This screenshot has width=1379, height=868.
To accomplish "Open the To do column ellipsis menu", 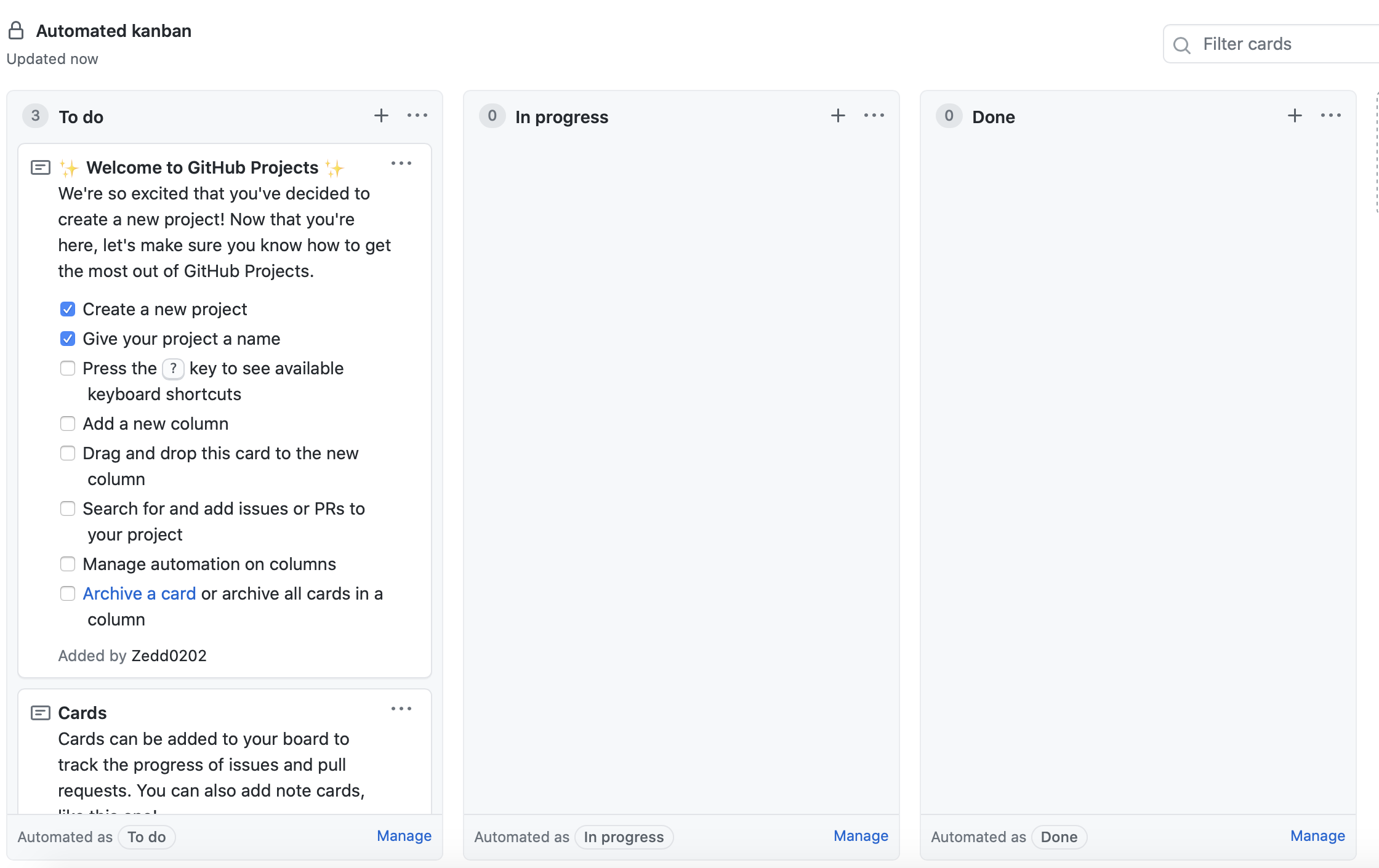I will tap(417, 116).
